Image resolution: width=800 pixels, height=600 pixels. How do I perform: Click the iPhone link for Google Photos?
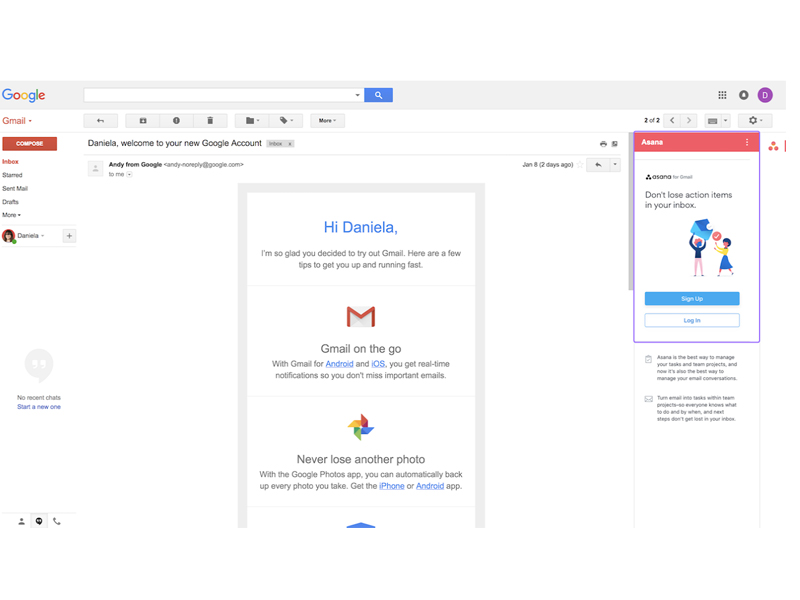click(x=392, y=486)
